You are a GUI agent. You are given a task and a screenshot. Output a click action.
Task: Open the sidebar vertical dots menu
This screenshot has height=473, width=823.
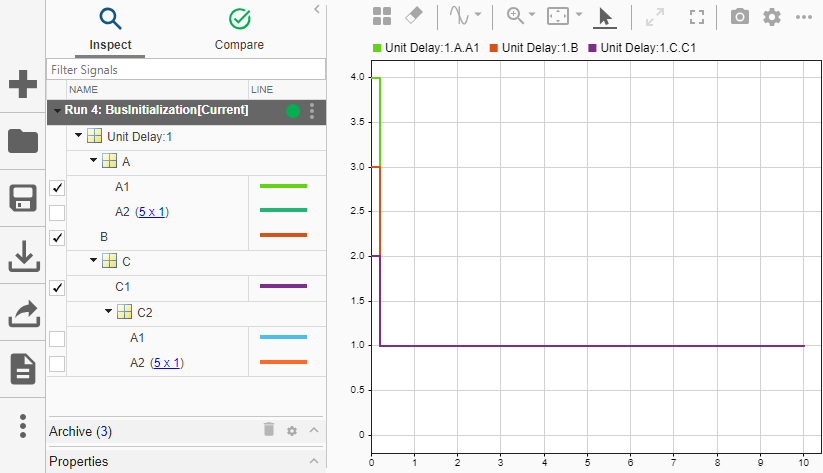click(x=23, y=426)
